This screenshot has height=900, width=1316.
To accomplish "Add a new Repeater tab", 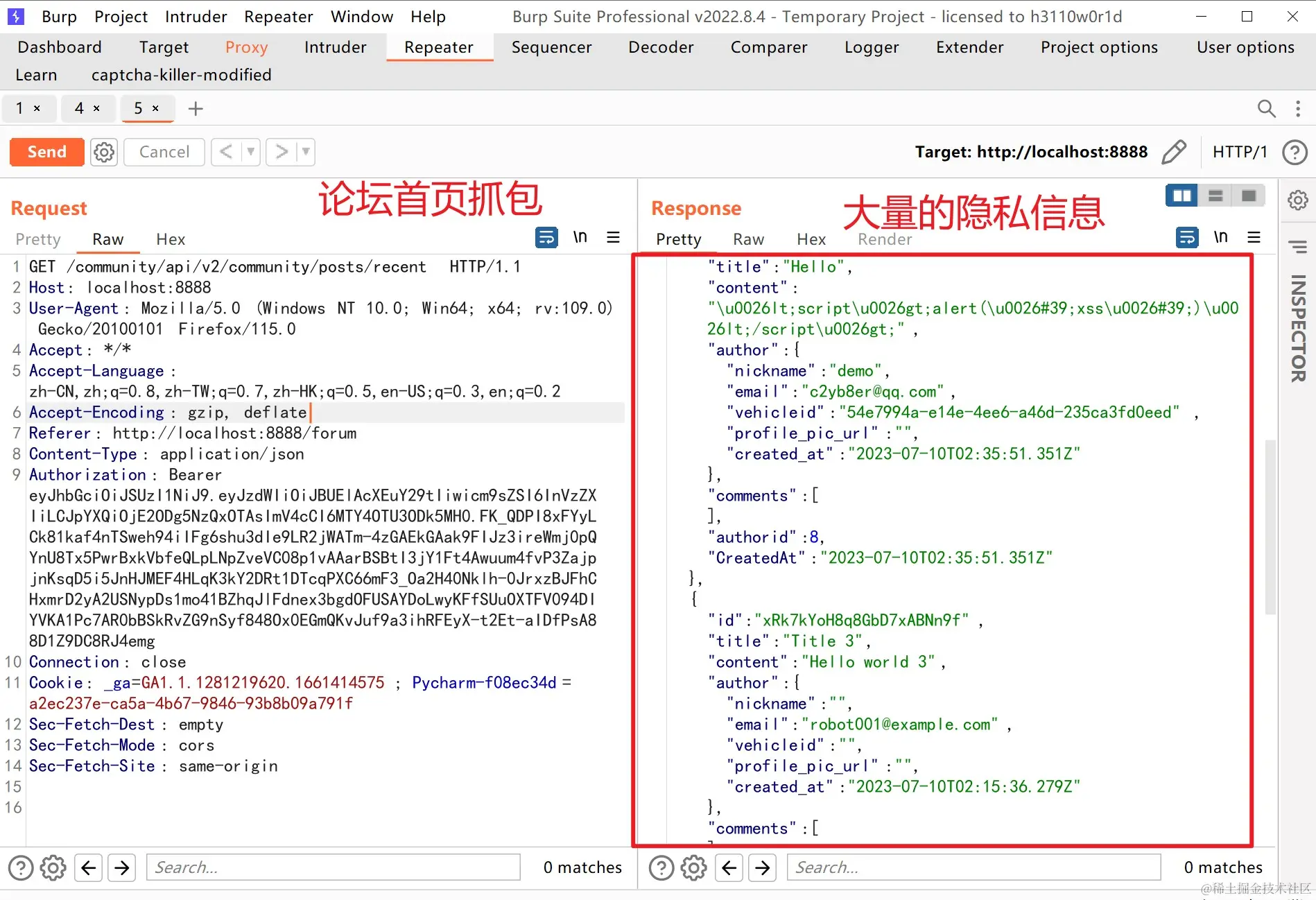I will [196, 108].
